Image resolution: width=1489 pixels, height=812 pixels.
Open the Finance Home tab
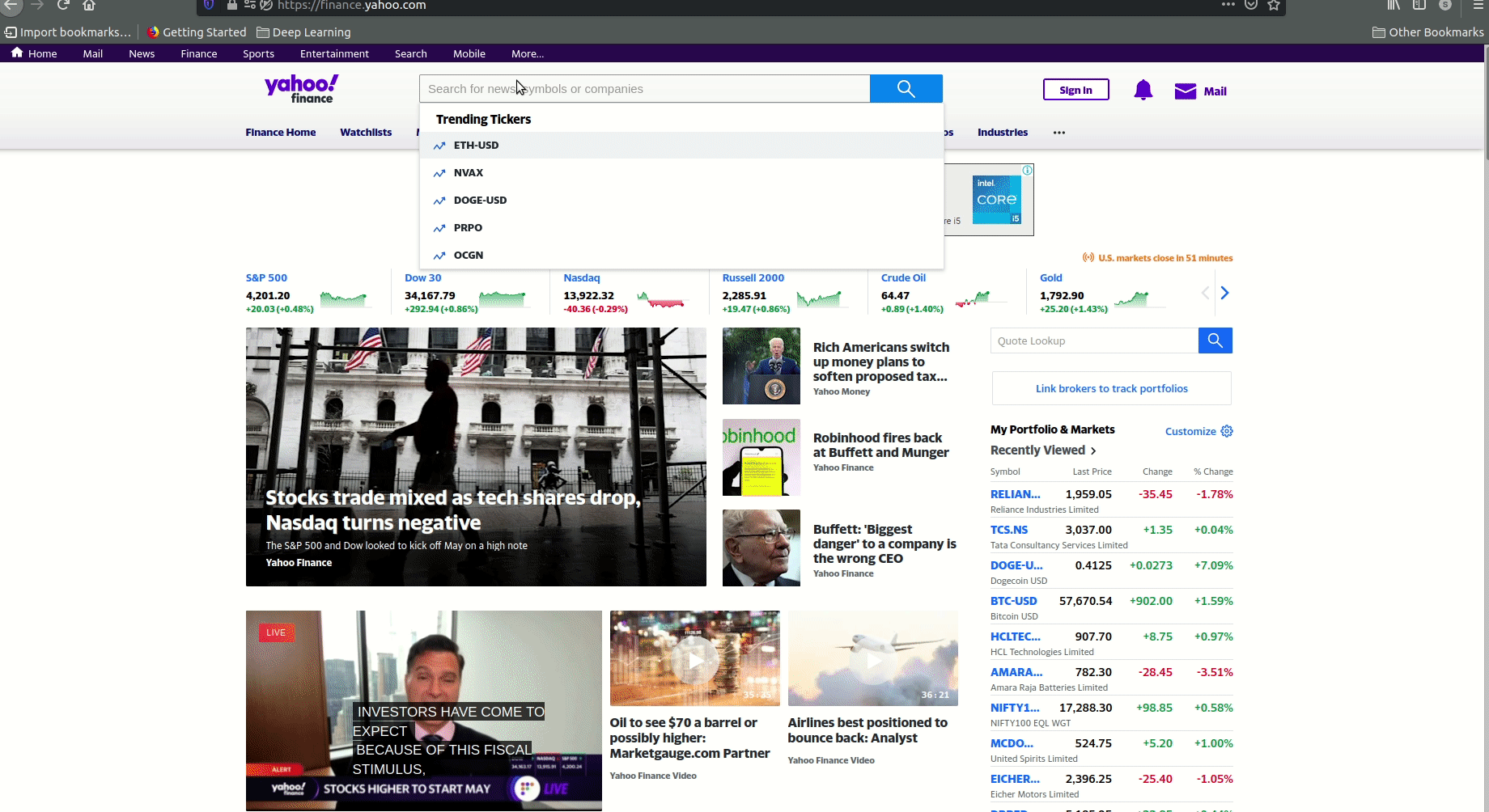281,133
